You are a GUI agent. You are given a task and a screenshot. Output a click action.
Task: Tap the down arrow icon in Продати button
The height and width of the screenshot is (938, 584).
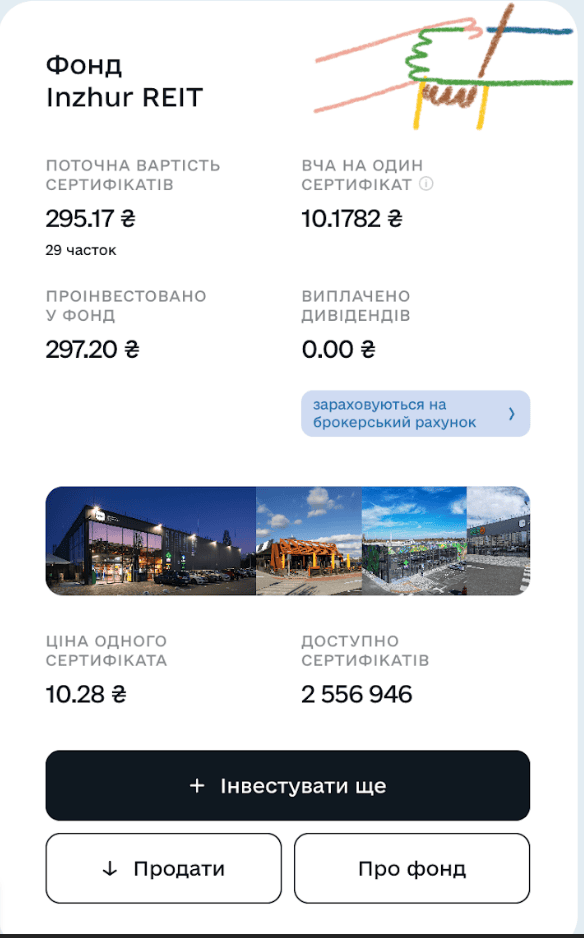coord(108,869)
